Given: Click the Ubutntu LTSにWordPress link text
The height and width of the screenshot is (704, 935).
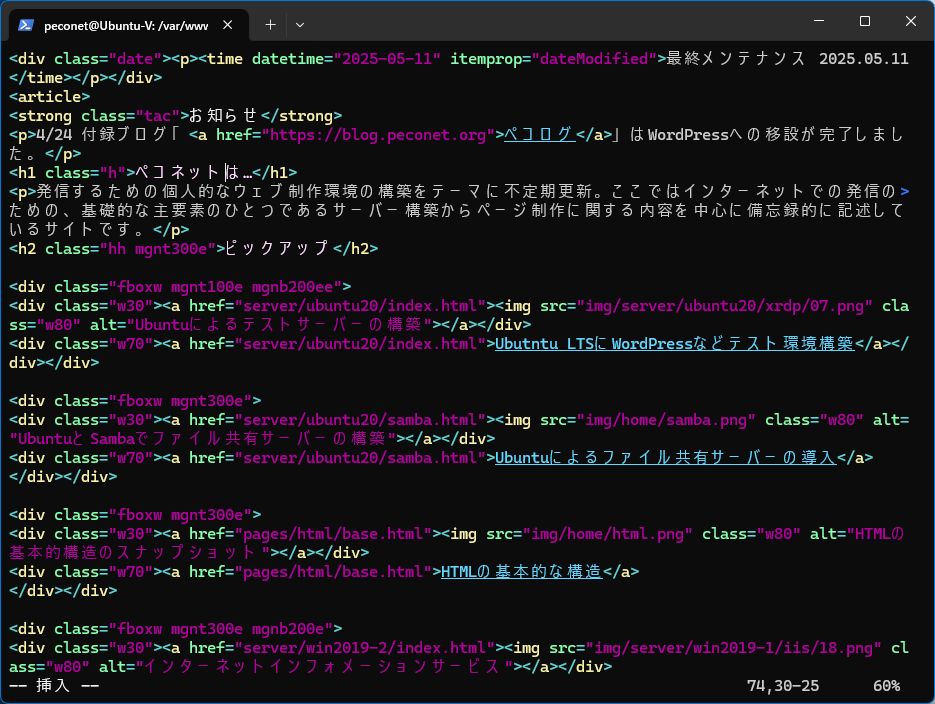Looking at the screenshot, I should click(674, 344).
